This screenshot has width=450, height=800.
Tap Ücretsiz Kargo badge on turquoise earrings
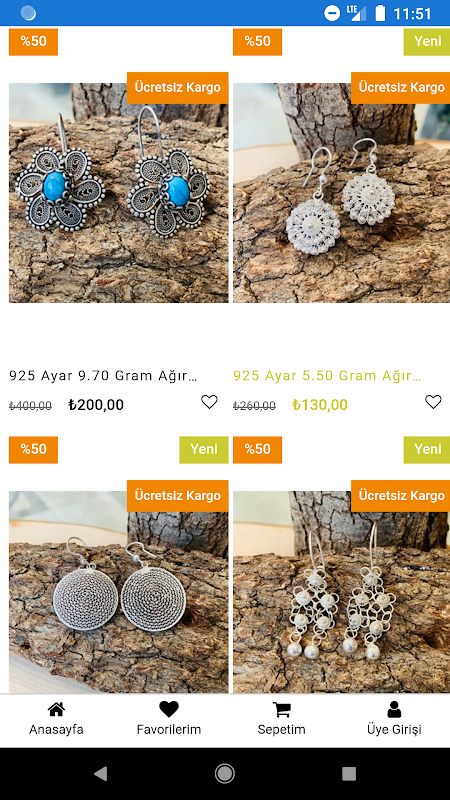[178, 88]
